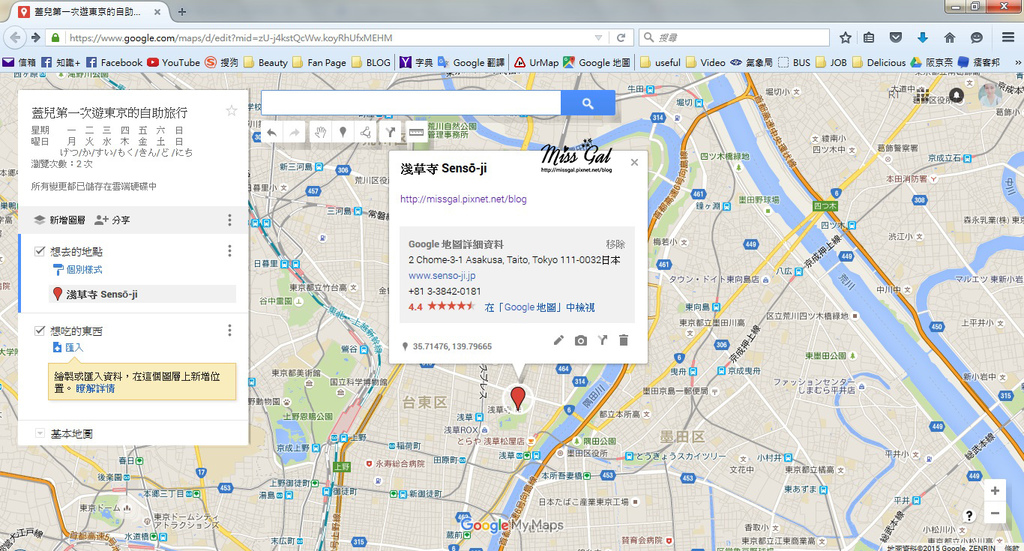Select 淺草寺 Sensō-ji item in layer list
This screenshot has width=1024, height=551.
click(x=142, y=294)
